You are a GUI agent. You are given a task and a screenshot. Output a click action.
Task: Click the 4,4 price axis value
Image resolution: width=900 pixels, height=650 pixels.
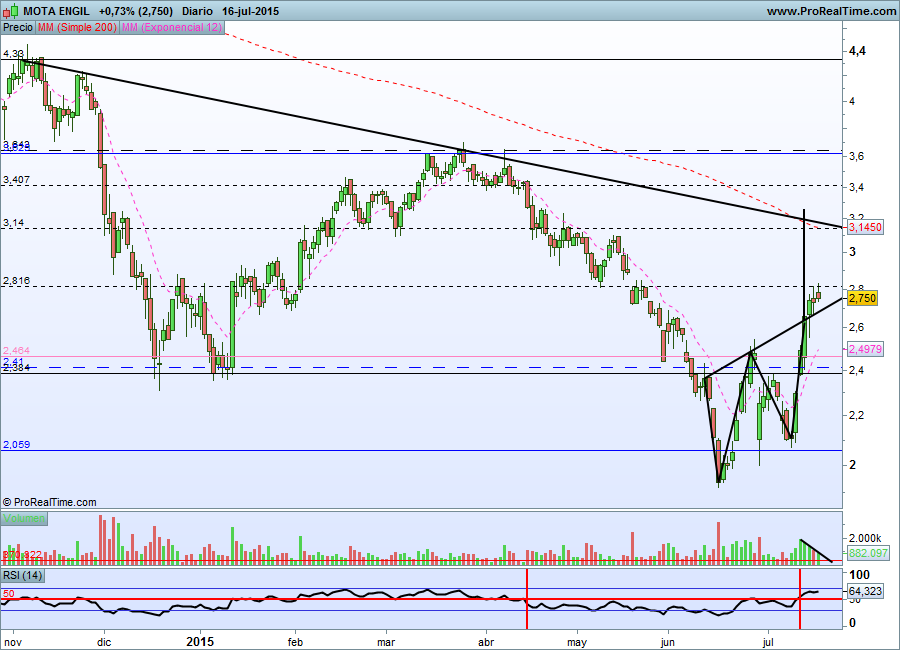tap(858, 51)
